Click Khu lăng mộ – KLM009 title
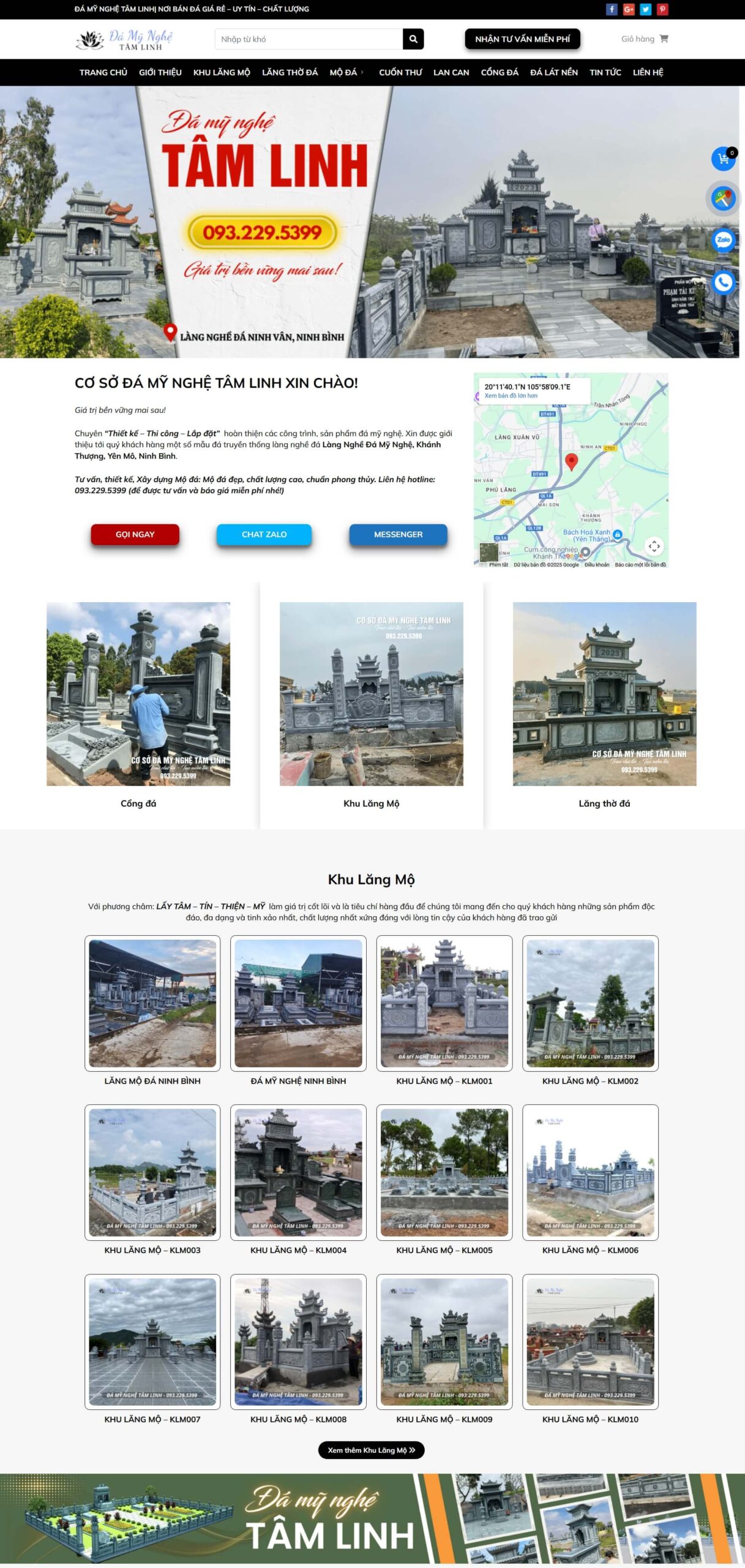Image resolution: width=745 pixels, height=1568 pixels. click(444, 1419)
